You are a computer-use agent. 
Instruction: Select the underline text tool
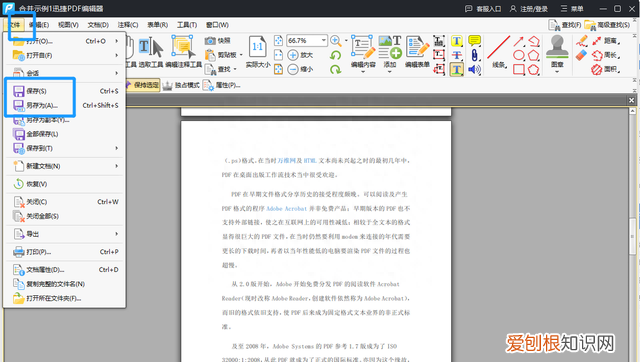click(x=457, y=69)
